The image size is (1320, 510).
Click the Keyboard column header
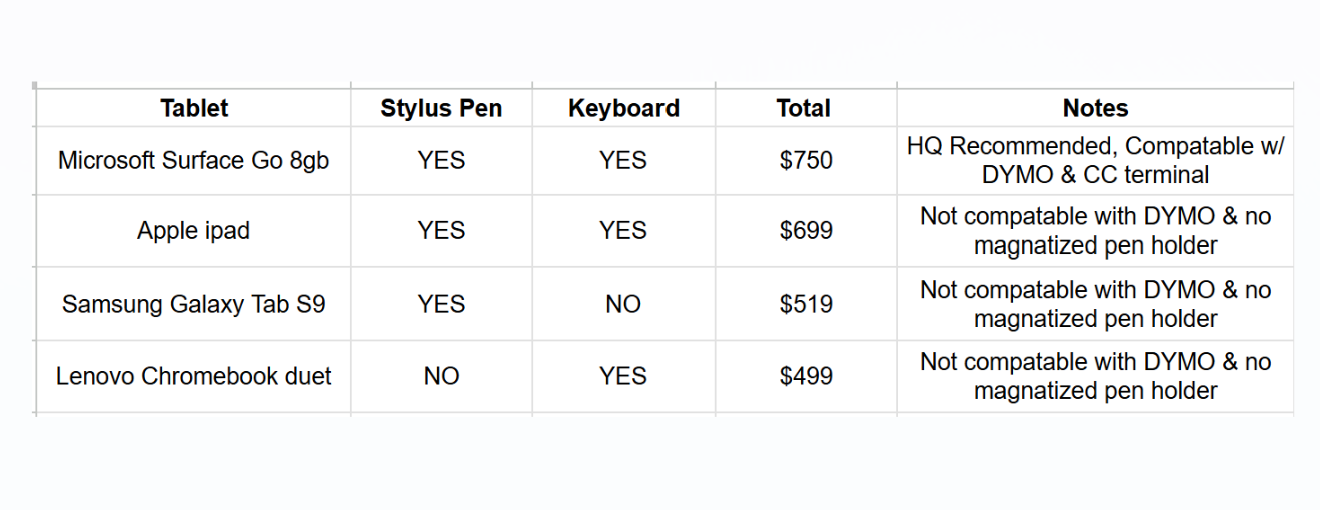pos(623,108)
